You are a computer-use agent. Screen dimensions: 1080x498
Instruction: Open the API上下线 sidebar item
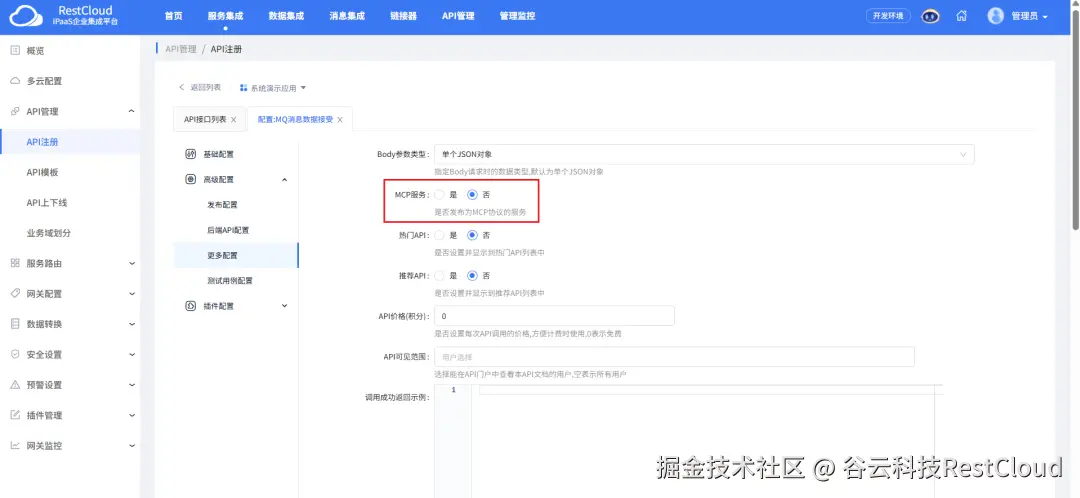47,203
